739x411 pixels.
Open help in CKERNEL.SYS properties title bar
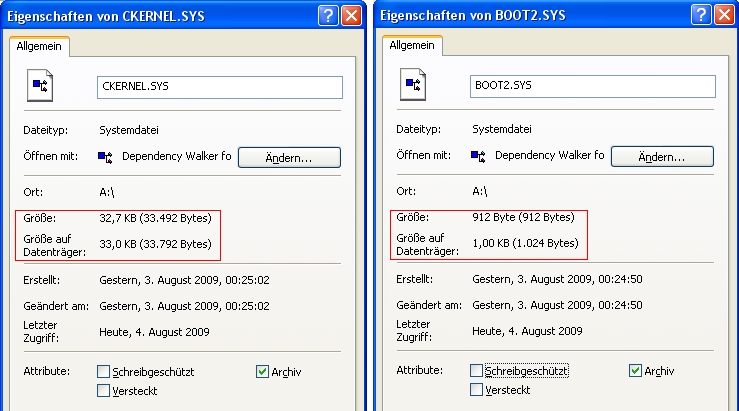tap(328, 16)
